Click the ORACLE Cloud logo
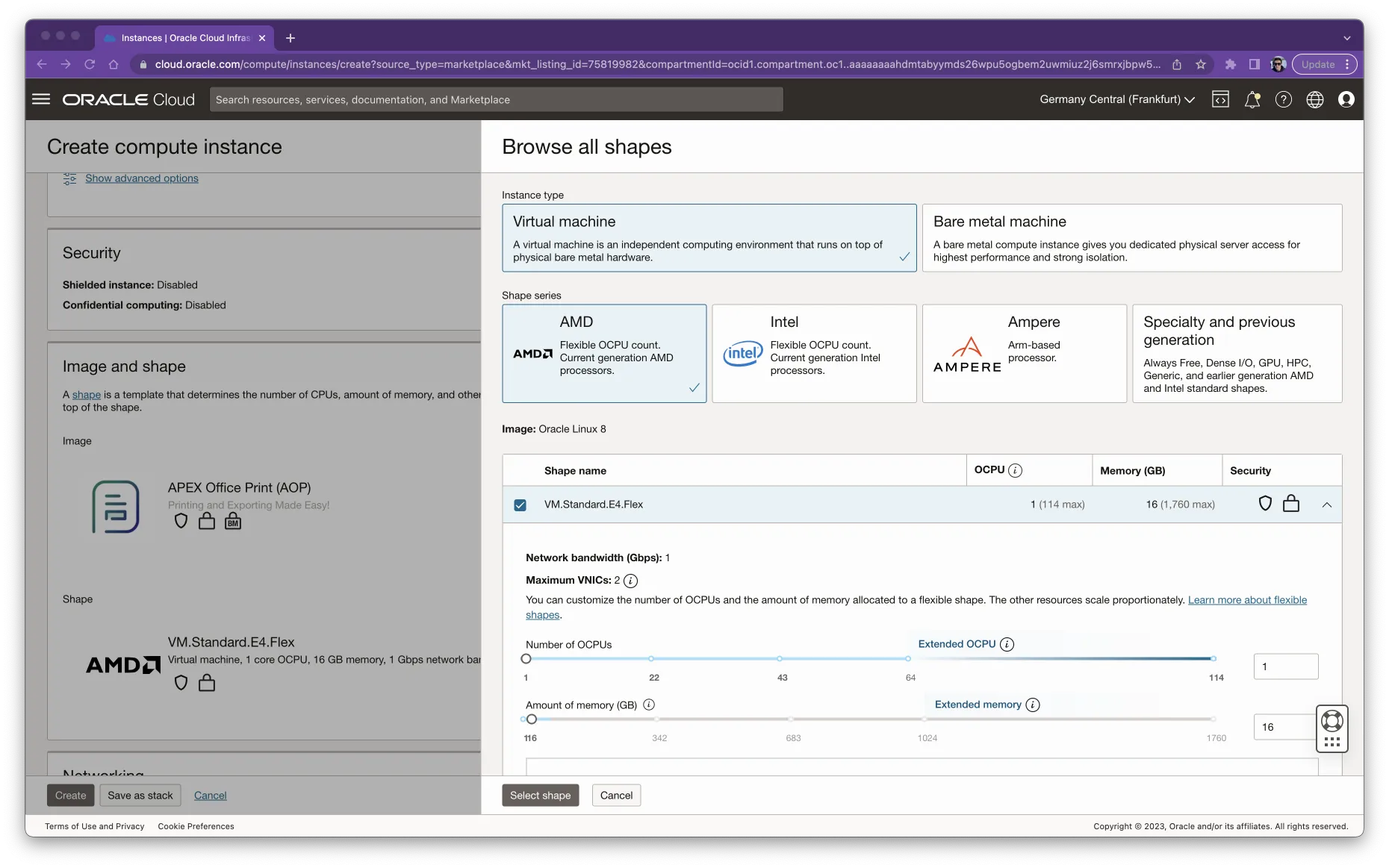Viewport: 1389px width, 868px height. coord(128,99)
